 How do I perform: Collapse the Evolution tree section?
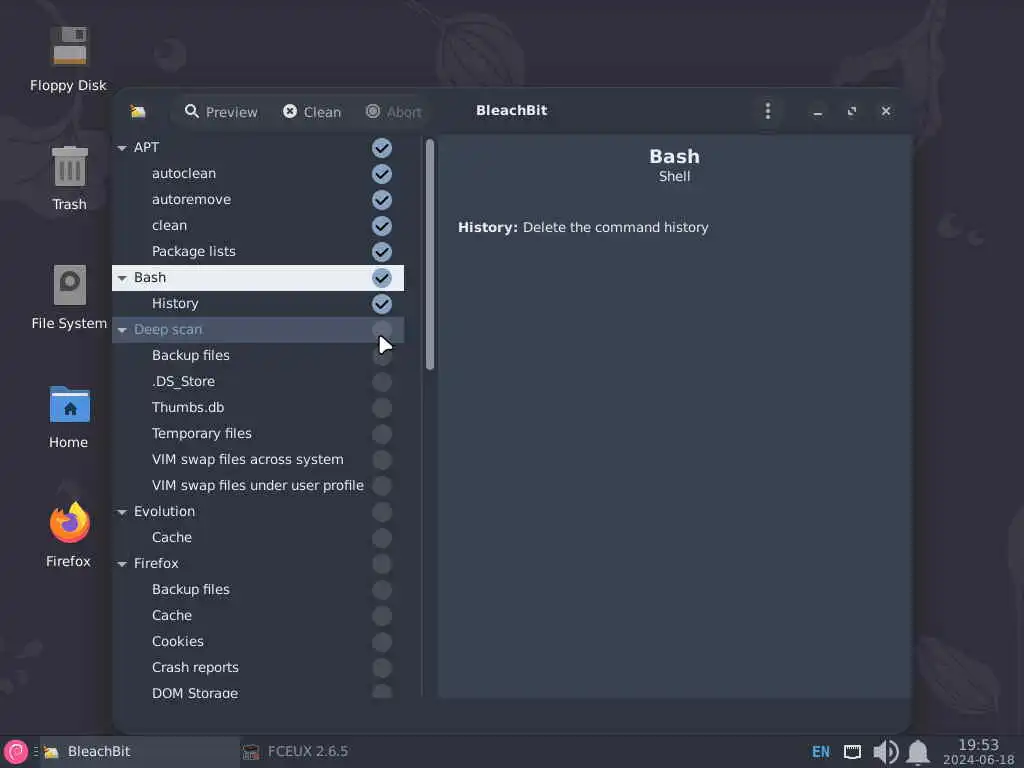122,512
